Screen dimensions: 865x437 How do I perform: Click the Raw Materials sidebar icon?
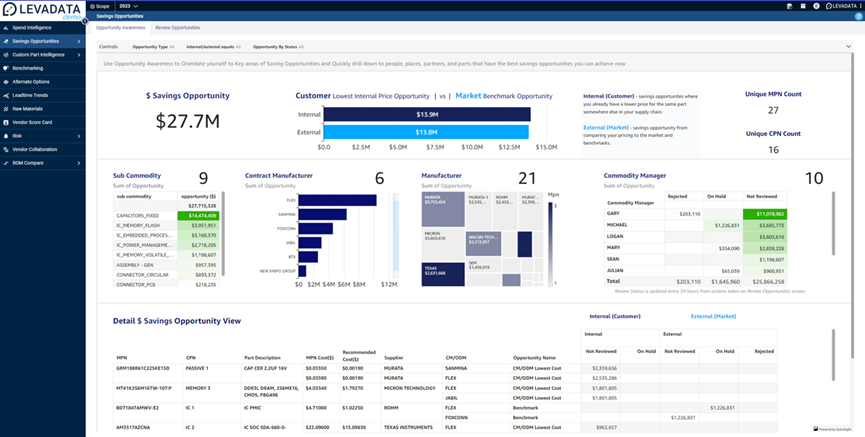(6, 109)
